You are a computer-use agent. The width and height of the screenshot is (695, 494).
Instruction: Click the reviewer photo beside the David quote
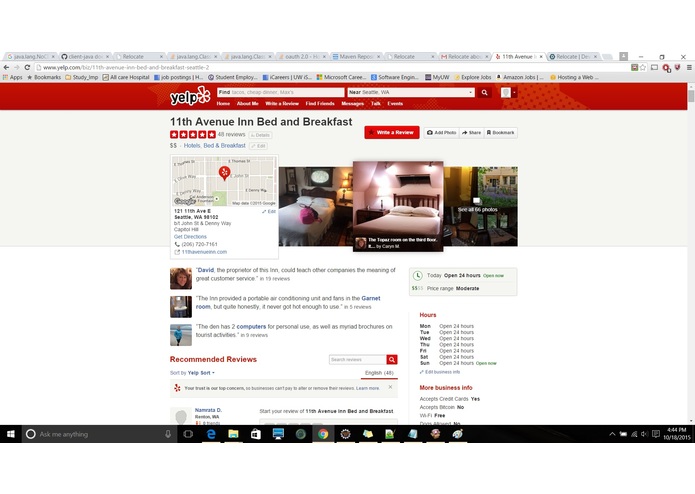pyautogui.click(x=181, y=278)
